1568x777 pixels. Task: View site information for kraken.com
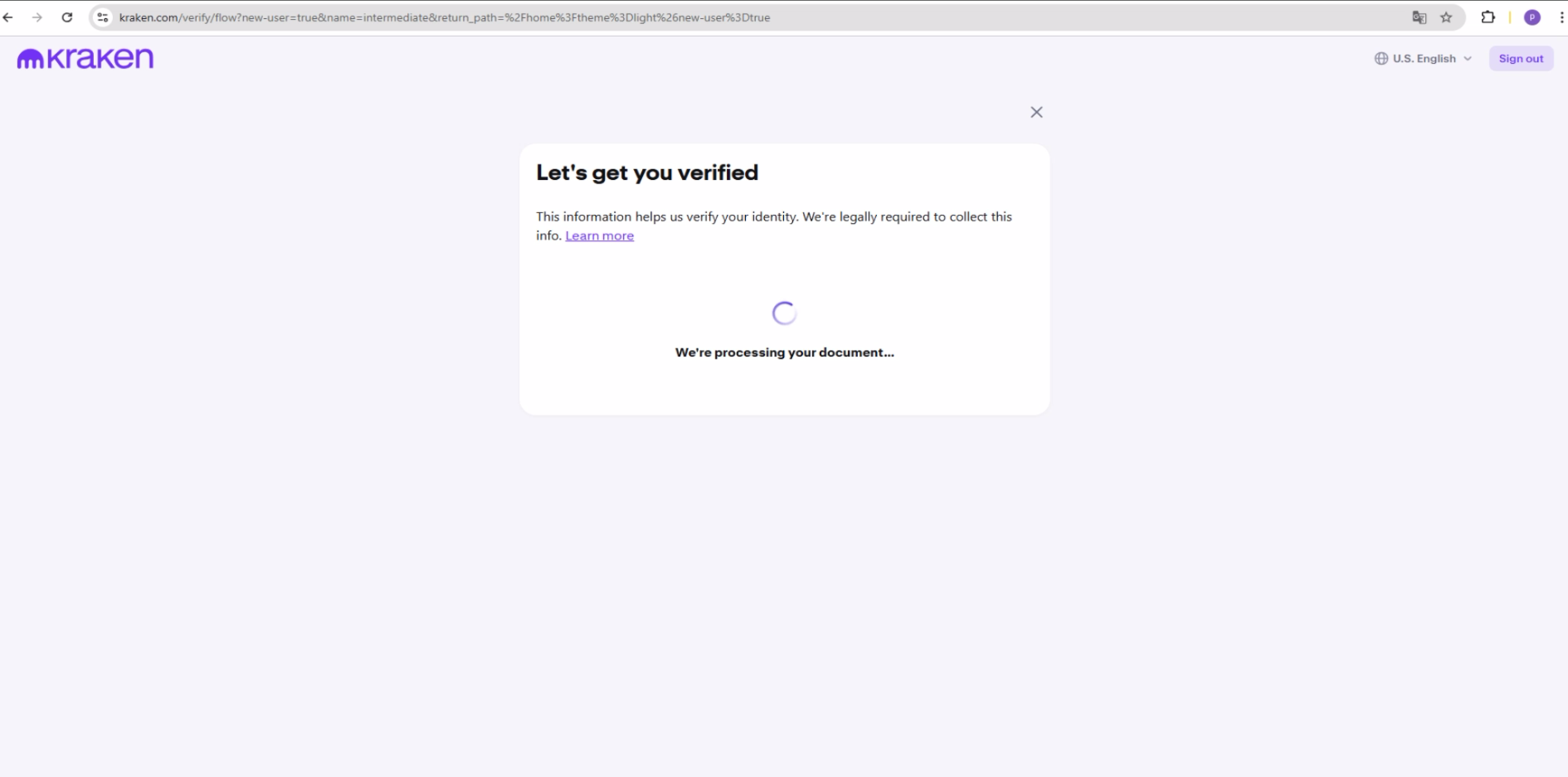(x=103, y=17)
